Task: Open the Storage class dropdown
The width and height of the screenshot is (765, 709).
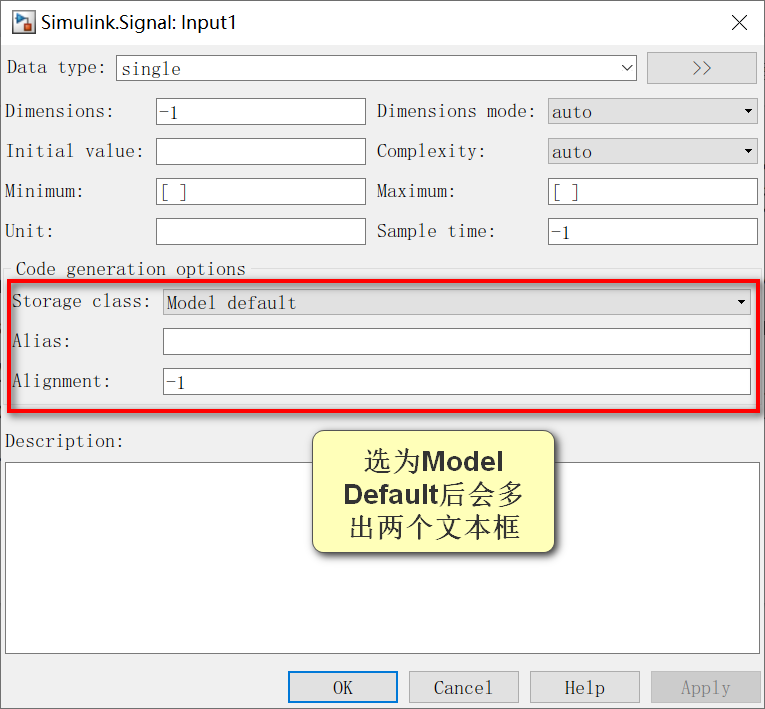Action: 457,302
